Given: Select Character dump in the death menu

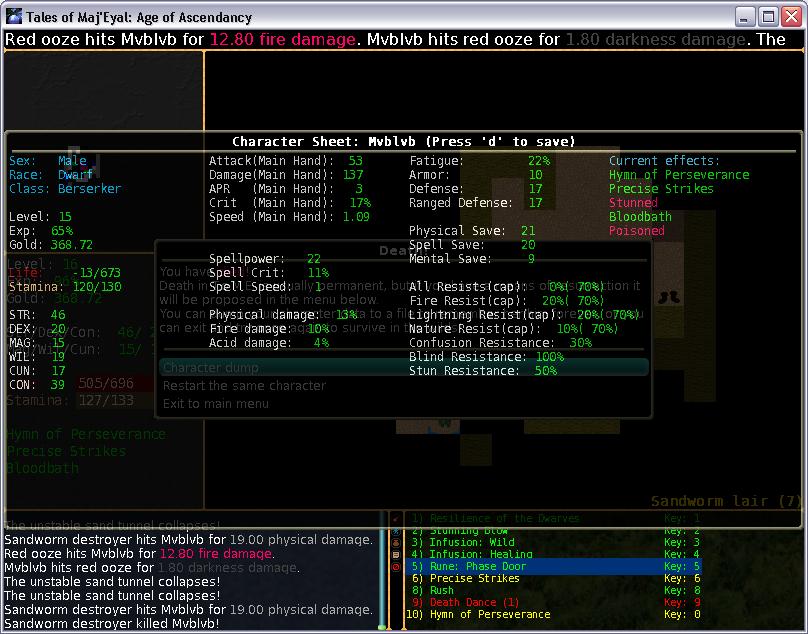Looking at the screenshot, I should click(x=403, y=368).
